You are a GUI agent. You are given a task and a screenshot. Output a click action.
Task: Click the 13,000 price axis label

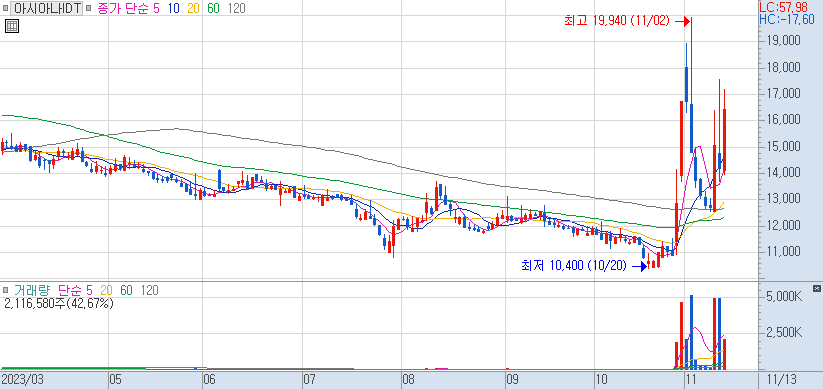pyautogui.click(x=783, y=199)
